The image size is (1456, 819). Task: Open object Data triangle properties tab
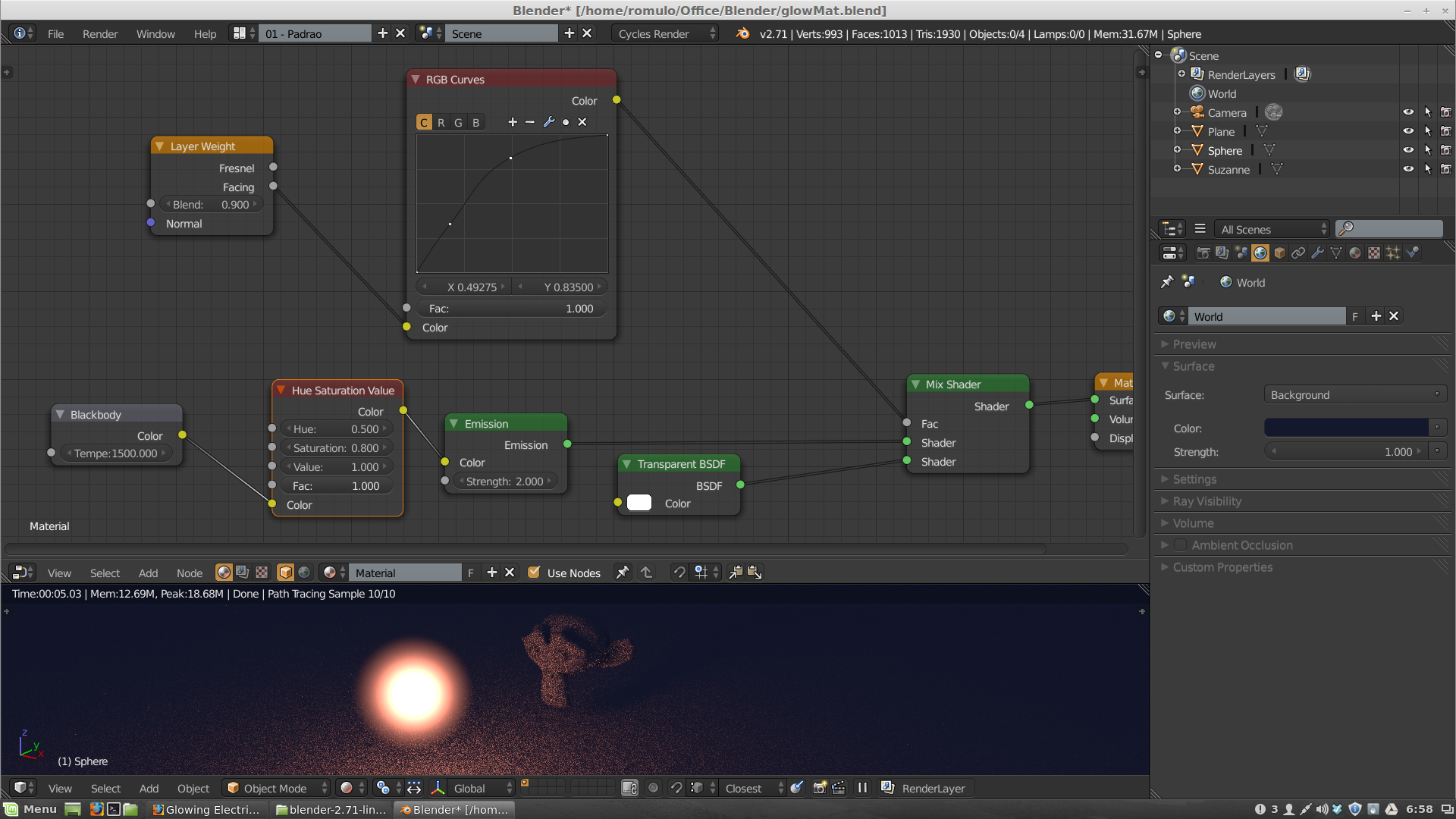coord(1336,253)
